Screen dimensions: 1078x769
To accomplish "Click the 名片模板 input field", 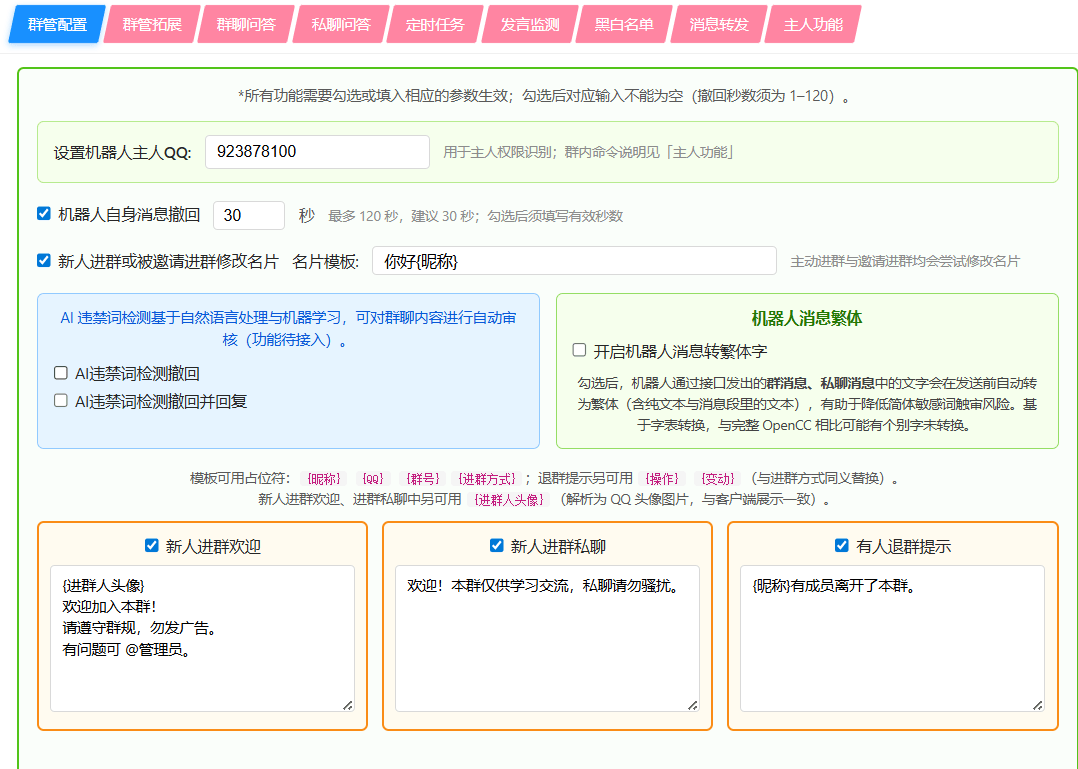I will pos(575,260).
